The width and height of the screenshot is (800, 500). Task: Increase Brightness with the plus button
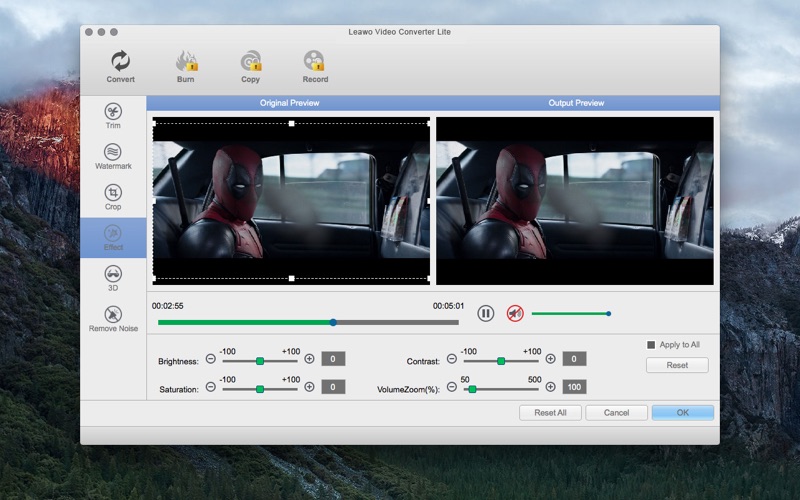click(309, 359)
